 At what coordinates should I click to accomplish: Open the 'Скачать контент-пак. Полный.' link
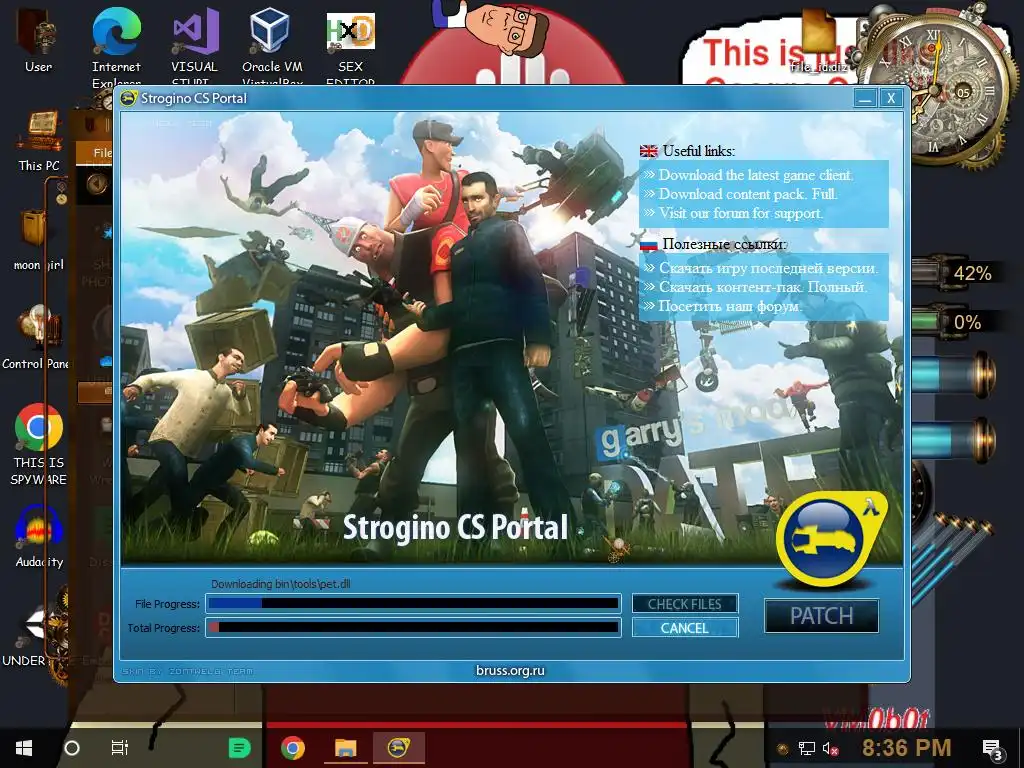pos(763,287)
